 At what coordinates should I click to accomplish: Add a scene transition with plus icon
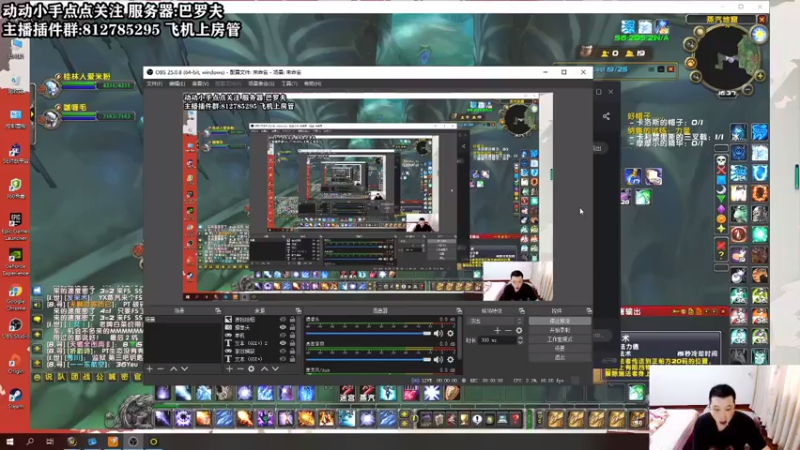coord(497,331)
